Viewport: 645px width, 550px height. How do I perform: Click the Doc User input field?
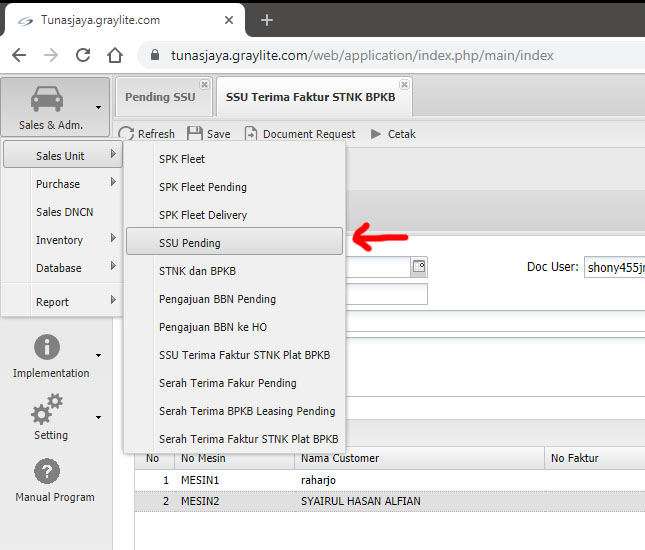point(614,267)
